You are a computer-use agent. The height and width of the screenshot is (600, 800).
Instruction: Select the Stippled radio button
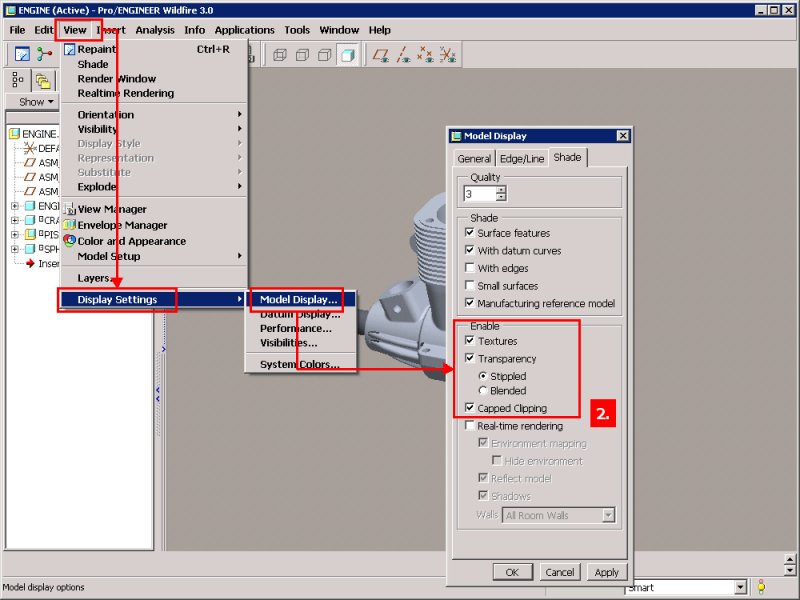coord(483,376)
